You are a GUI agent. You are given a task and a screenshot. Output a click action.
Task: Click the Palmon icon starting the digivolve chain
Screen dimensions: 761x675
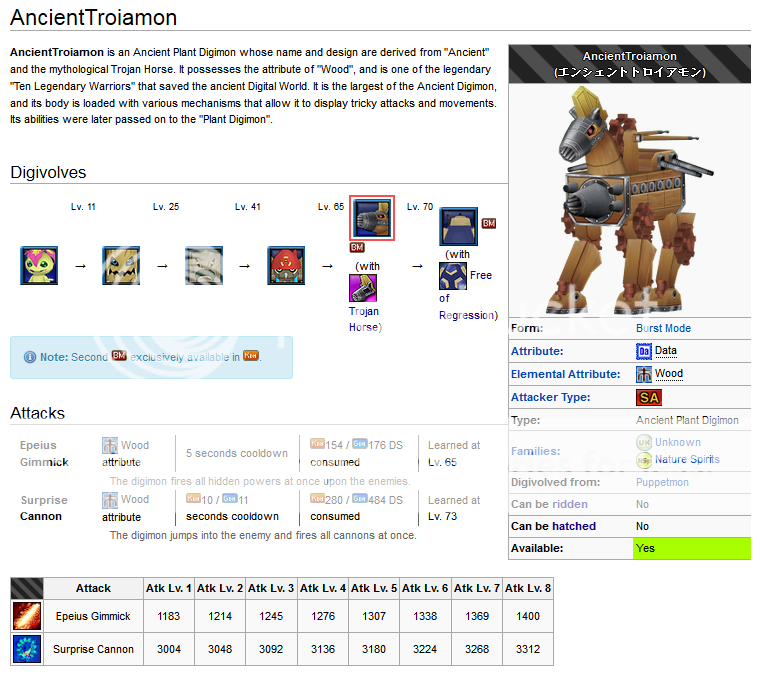(38, 266)
